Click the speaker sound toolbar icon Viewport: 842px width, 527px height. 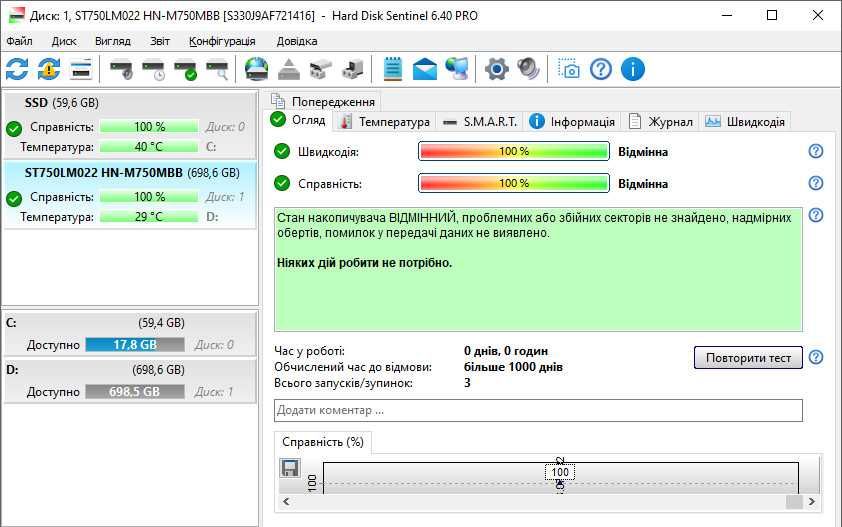[x=528, y=69]
